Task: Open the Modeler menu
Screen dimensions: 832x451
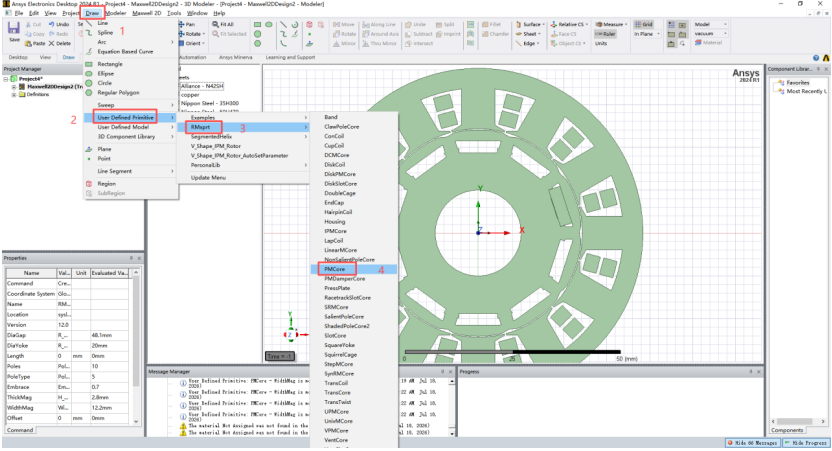Action: (x=115, y=13)
